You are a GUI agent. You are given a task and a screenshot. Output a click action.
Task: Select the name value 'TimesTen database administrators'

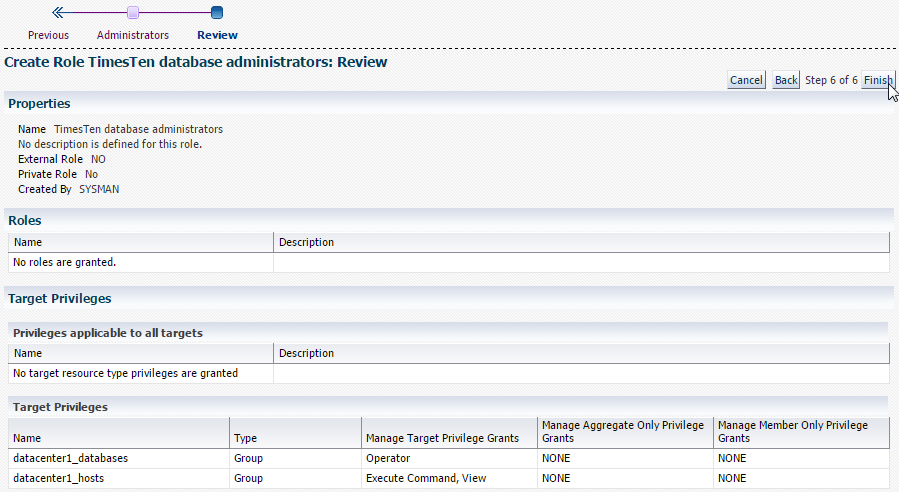pyautogui.click(x=138, y=129)
